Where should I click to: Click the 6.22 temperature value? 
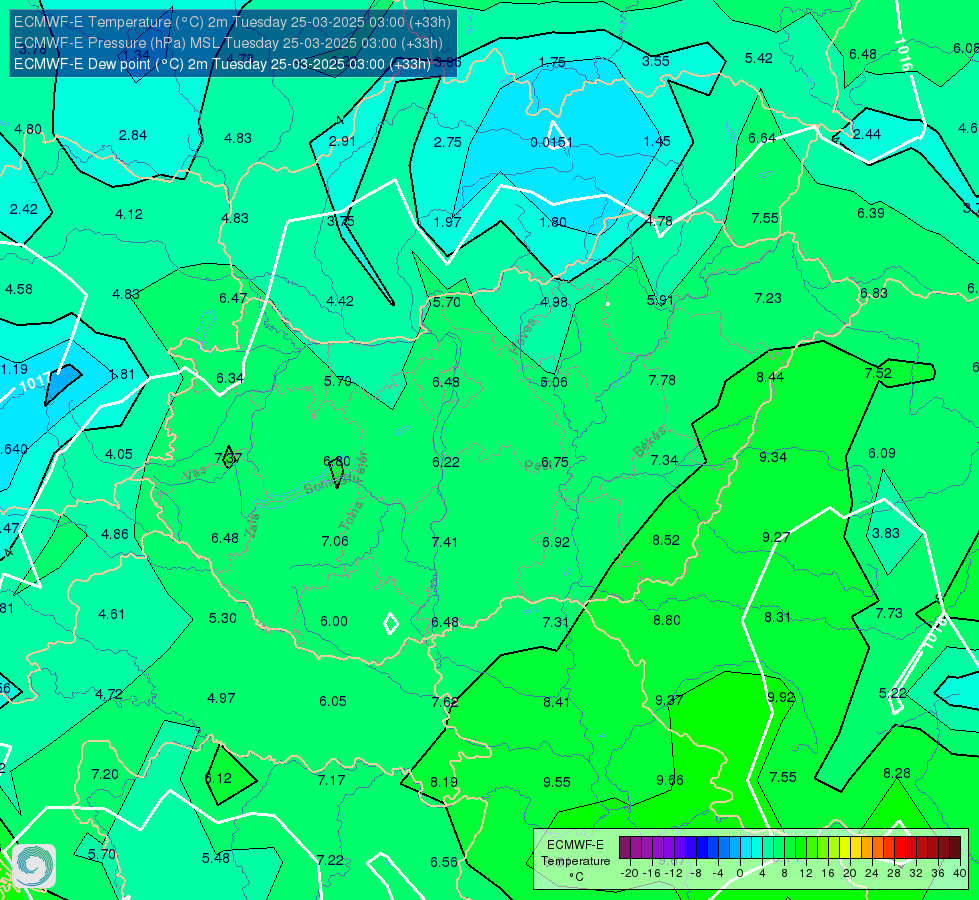[446, 462]
